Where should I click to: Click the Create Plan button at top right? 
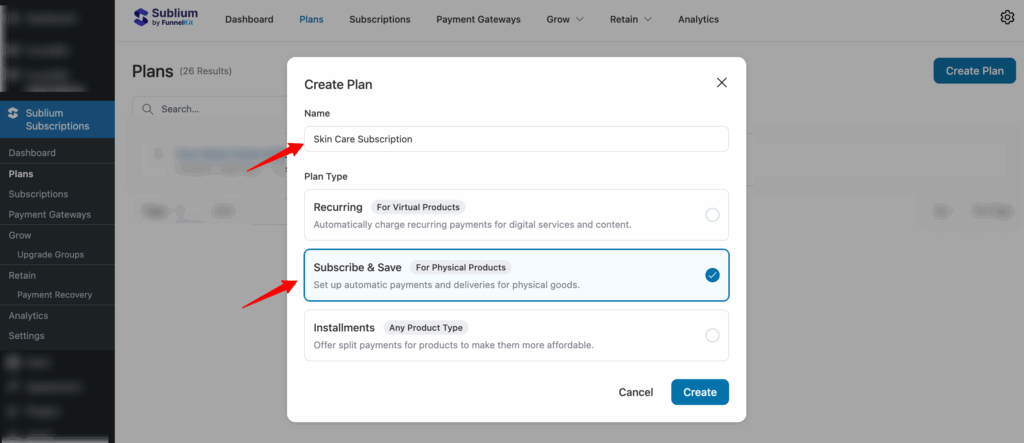tap(974, 70)
